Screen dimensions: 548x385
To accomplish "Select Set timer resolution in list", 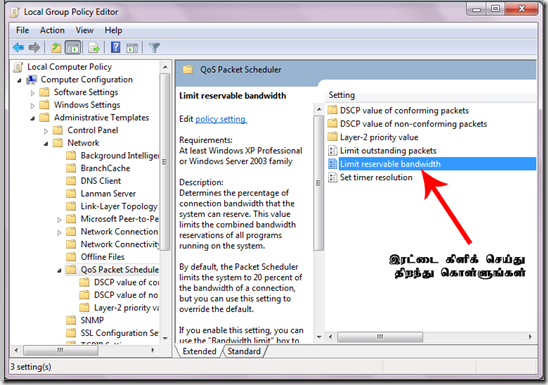I will click(376, 177).
